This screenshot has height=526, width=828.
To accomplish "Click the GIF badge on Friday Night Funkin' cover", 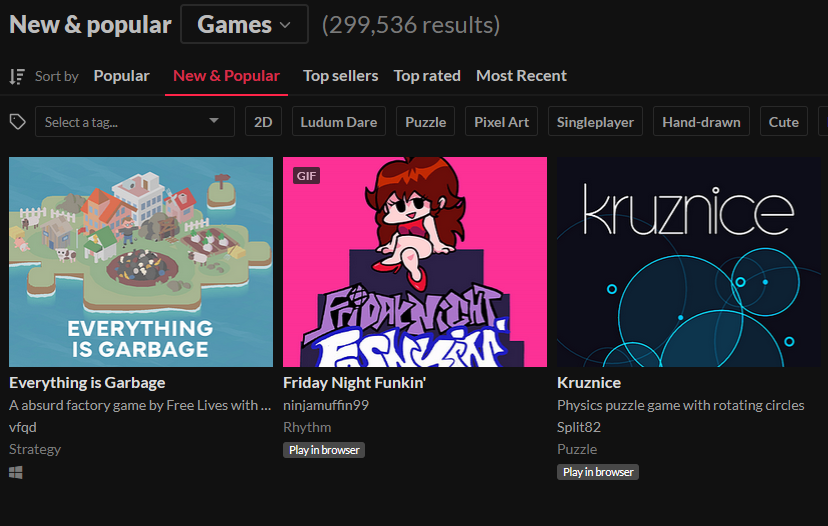I will pos(306,176).
